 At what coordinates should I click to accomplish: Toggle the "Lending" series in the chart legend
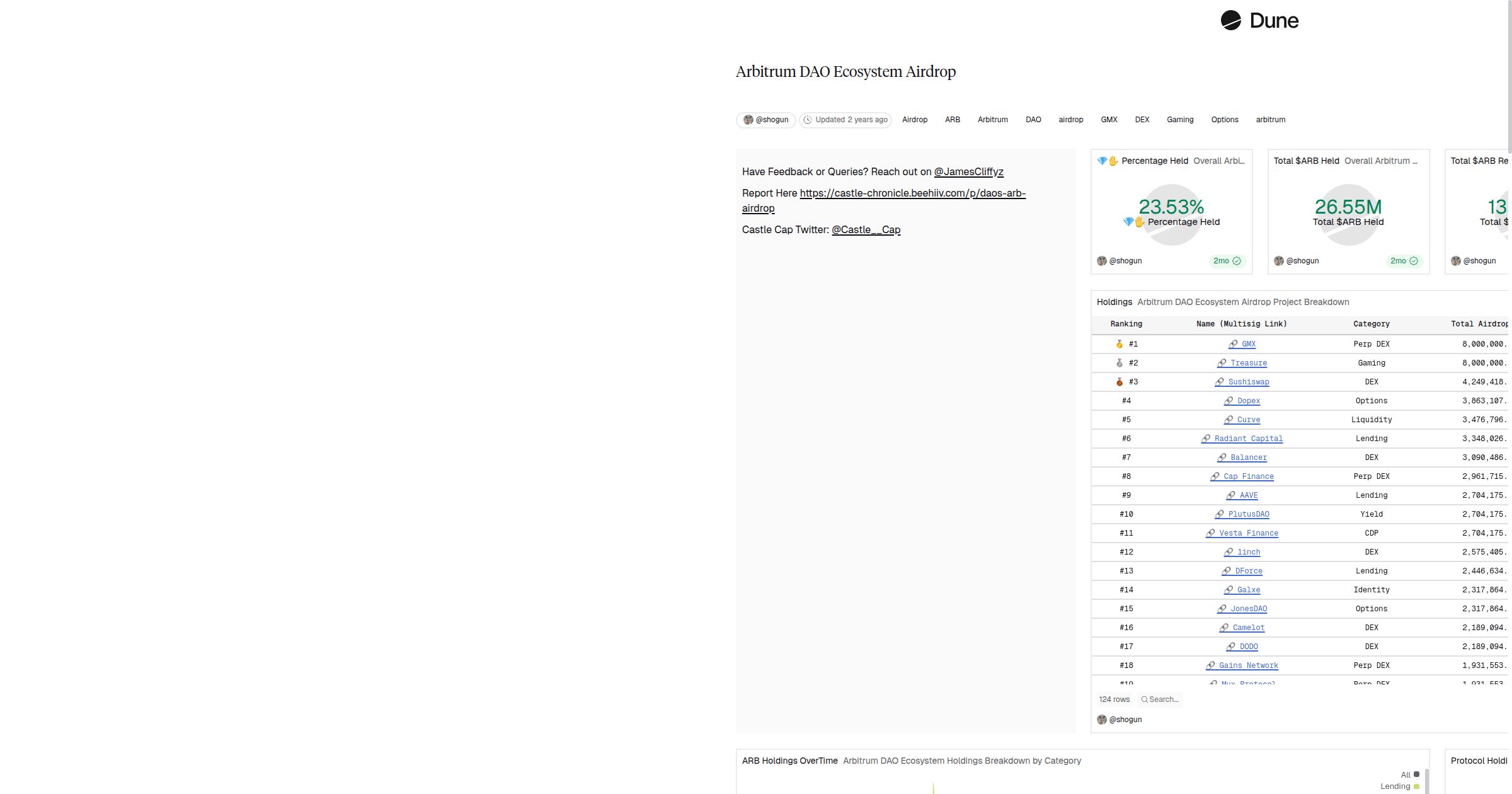click(x=1396, y=786)
